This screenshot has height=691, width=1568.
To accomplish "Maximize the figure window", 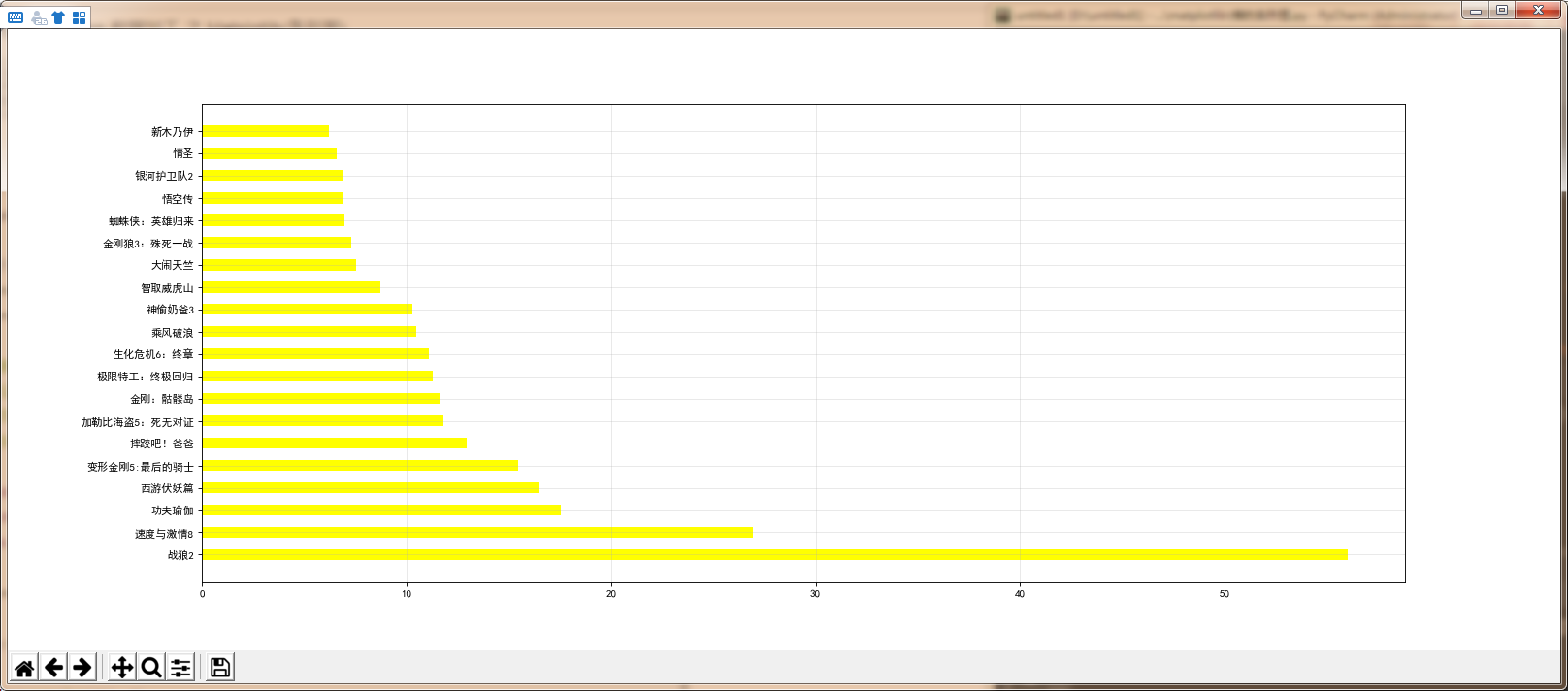I will click(1501, 11).
